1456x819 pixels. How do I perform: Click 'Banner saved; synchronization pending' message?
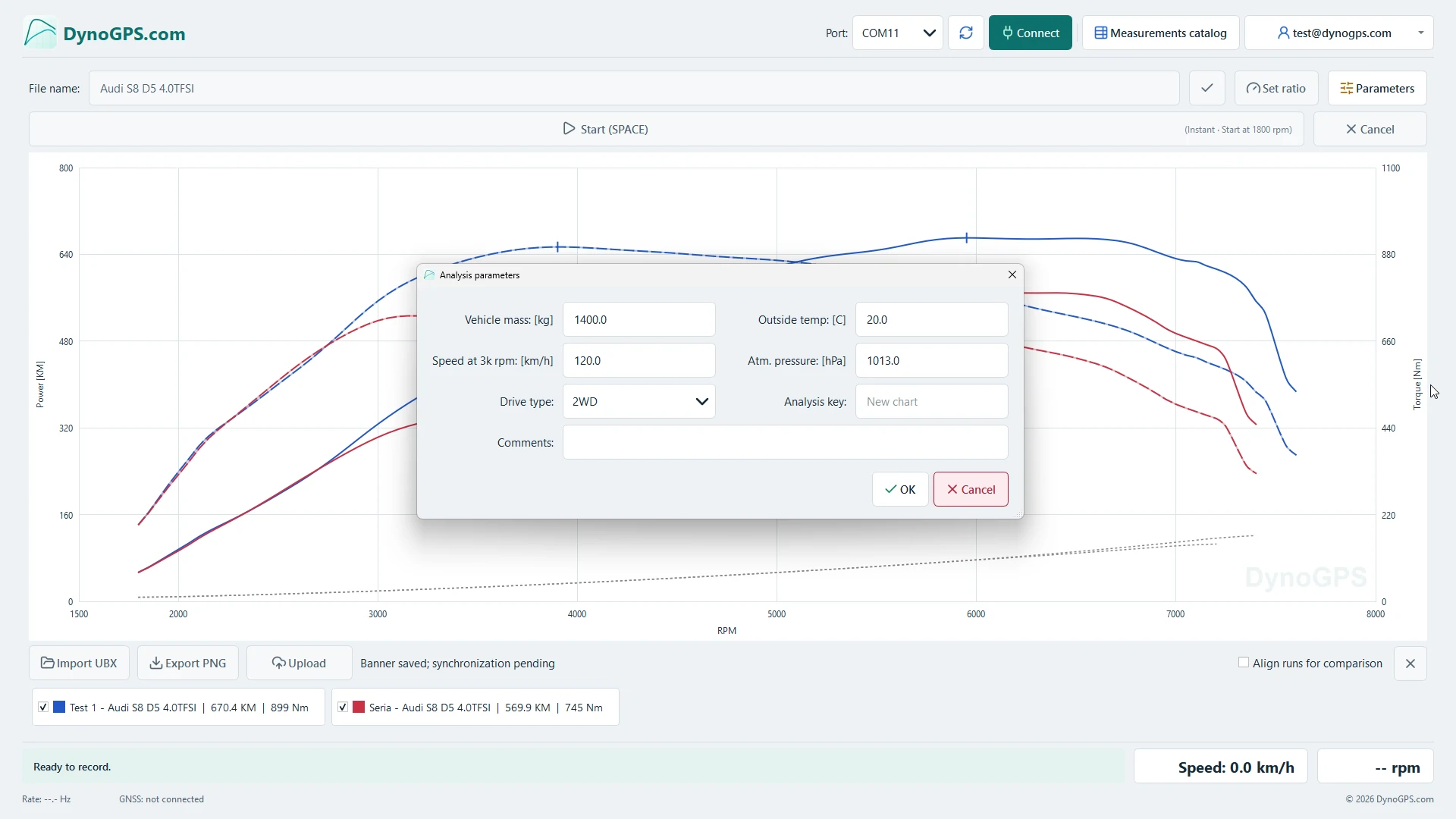[457, 664]
